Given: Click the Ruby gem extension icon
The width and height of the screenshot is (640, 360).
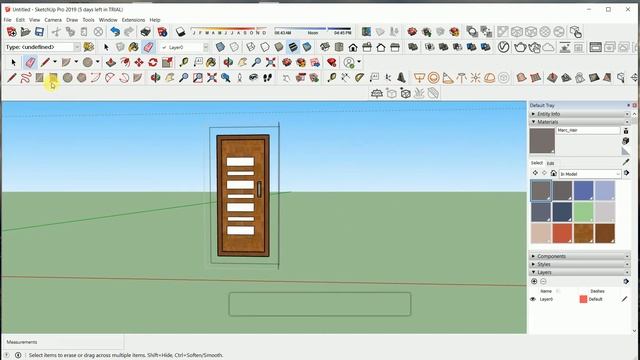Looking at the screenshot, I should (332, 62).
